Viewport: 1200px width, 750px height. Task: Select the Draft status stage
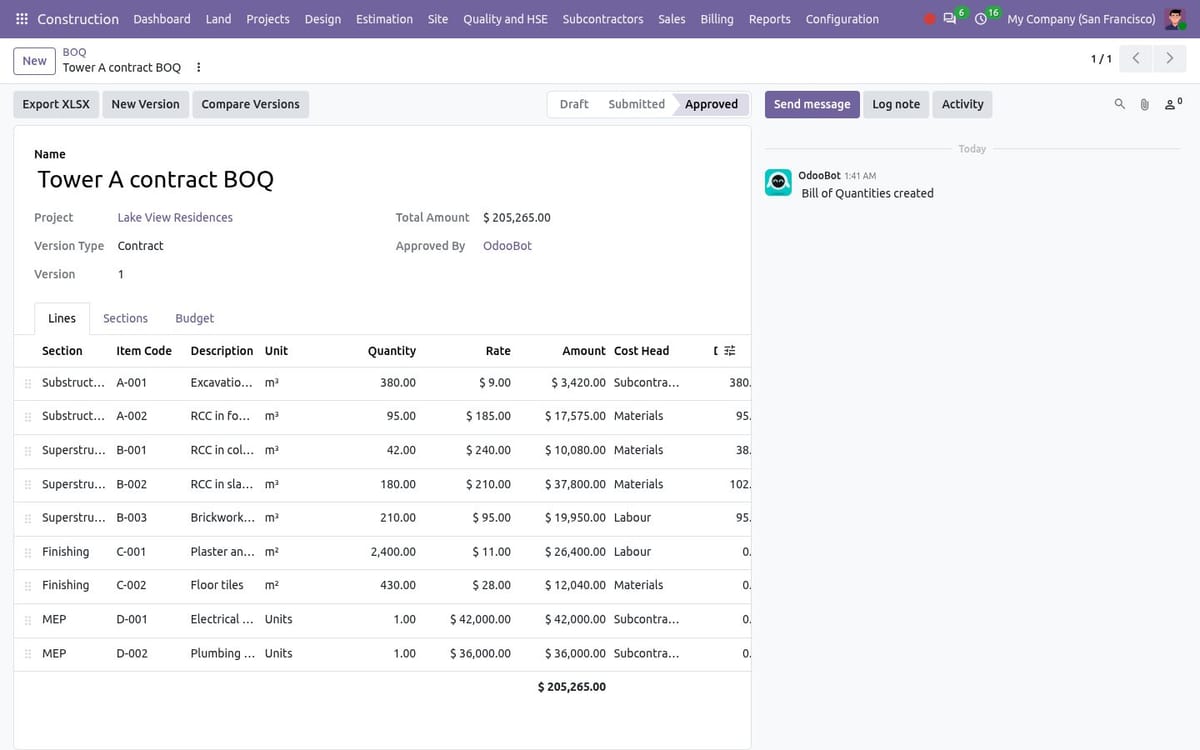[x=574, y=104]
